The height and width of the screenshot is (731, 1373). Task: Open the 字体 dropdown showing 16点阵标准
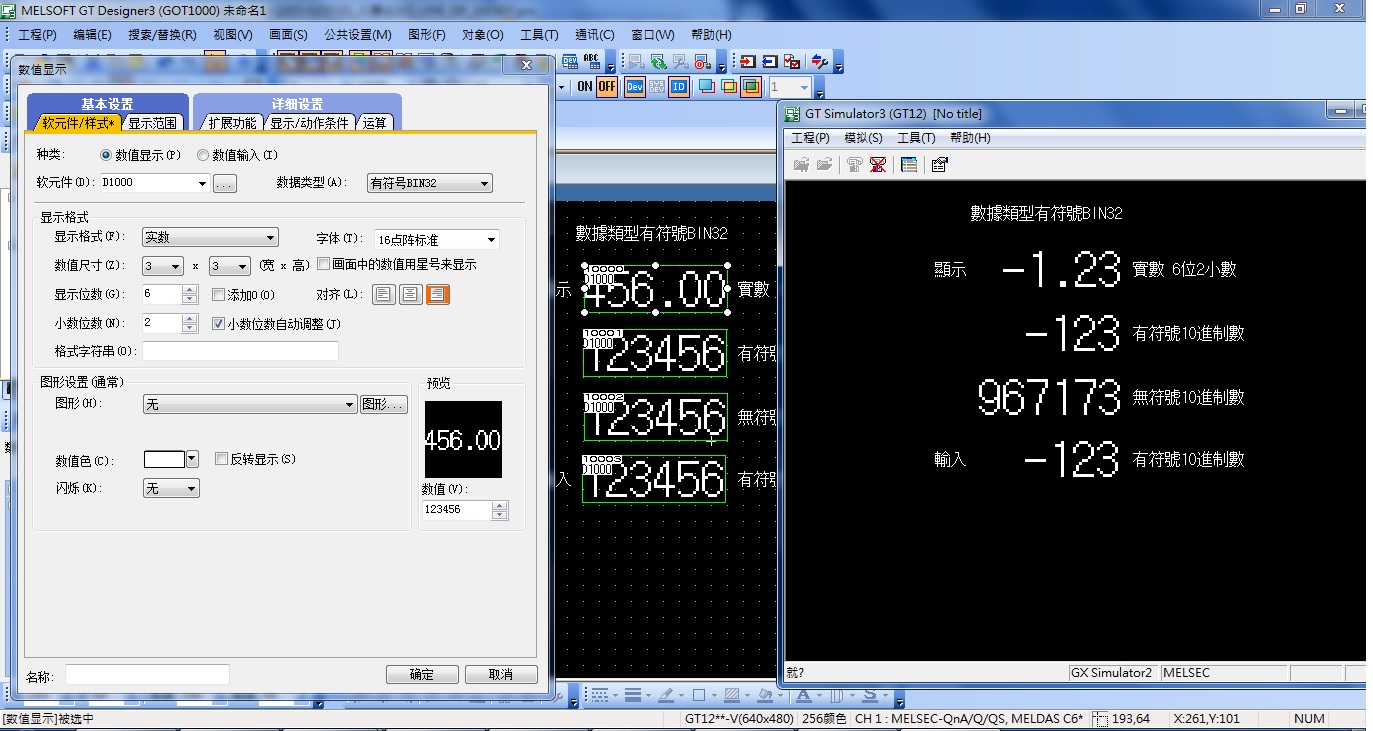pos(436,240)
